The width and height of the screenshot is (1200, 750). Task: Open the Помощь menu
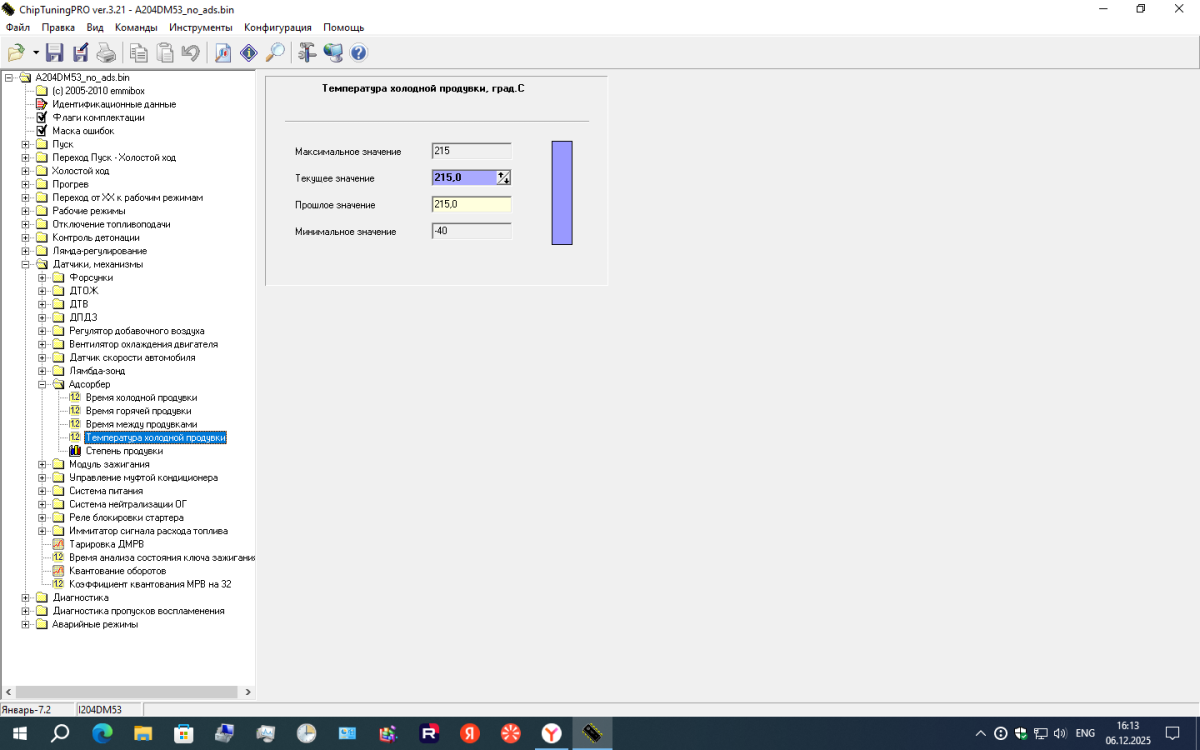tap(344, 27)
